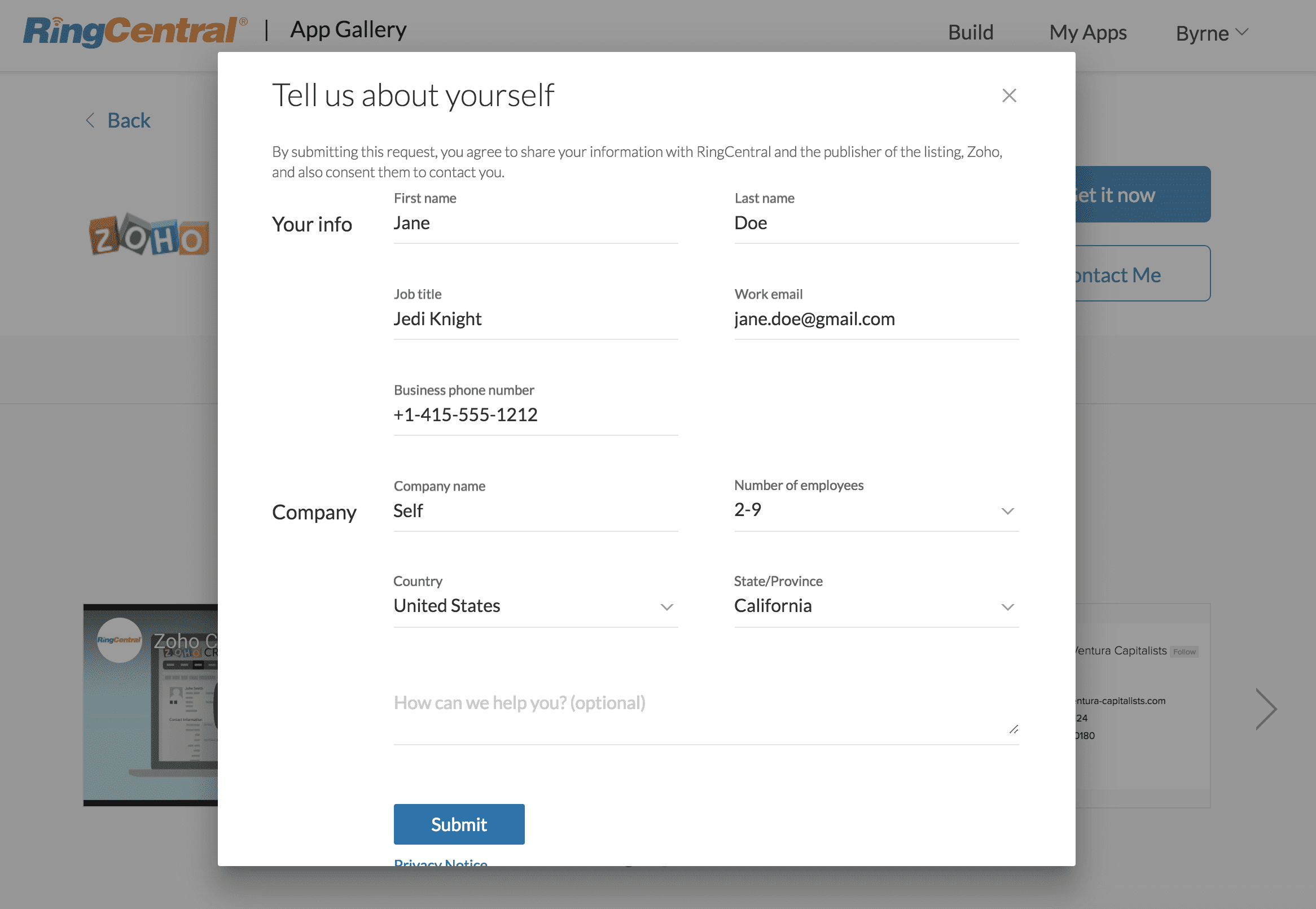1316x909 pixels.
Task: Click the RingCentral logo
Action: [135, 30]
